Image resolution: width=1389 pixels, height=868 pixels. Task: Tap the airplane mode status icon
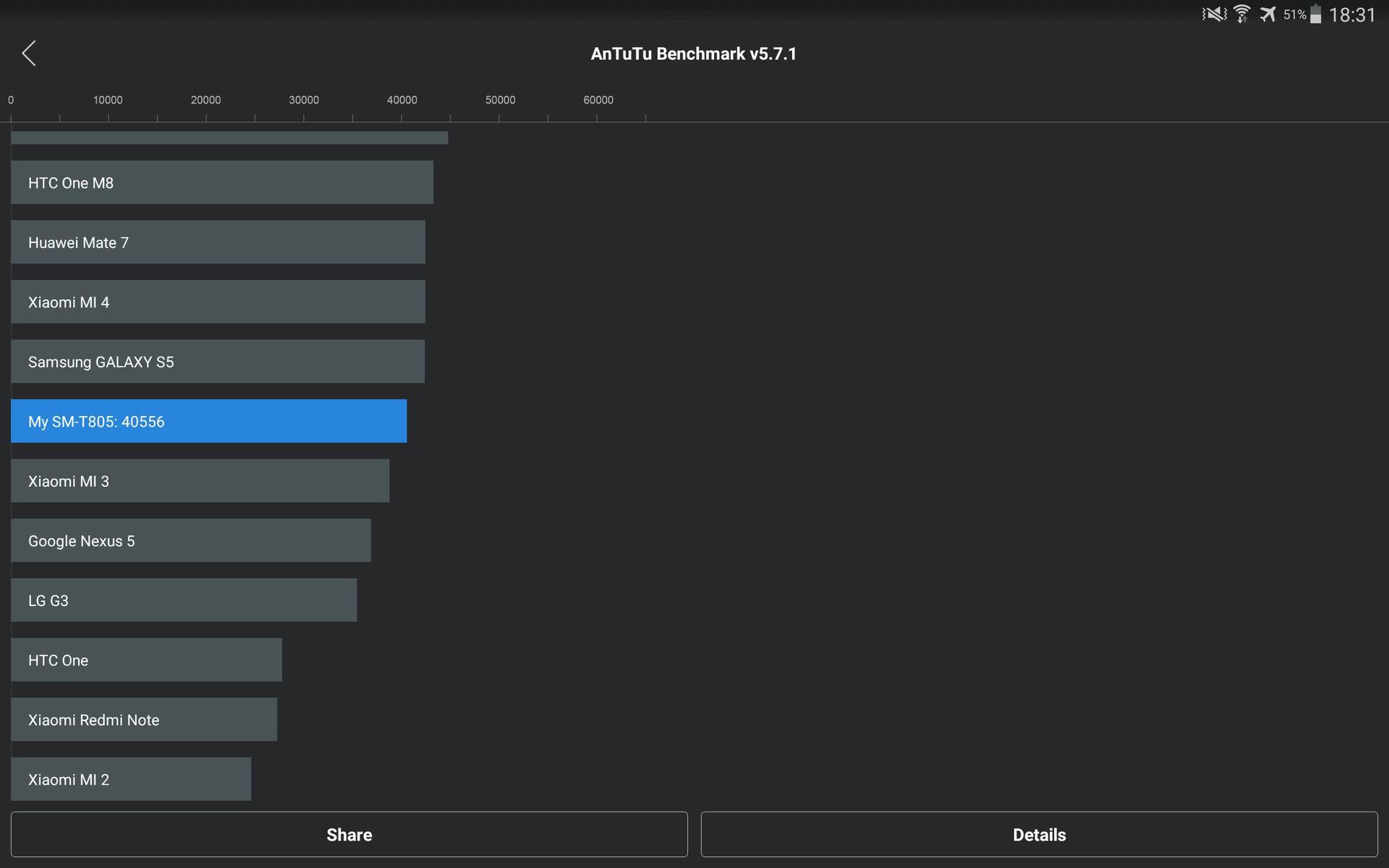click(x=1268, y=14)
